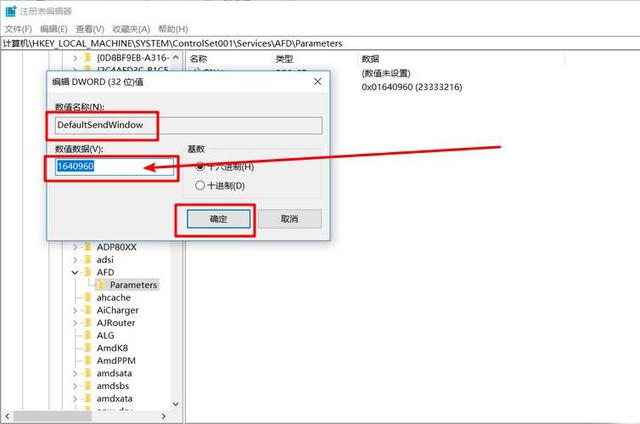The width and height of the screenshot is (640, 424).
Task: Open the 编辑(E) menu
Action: 54,29
